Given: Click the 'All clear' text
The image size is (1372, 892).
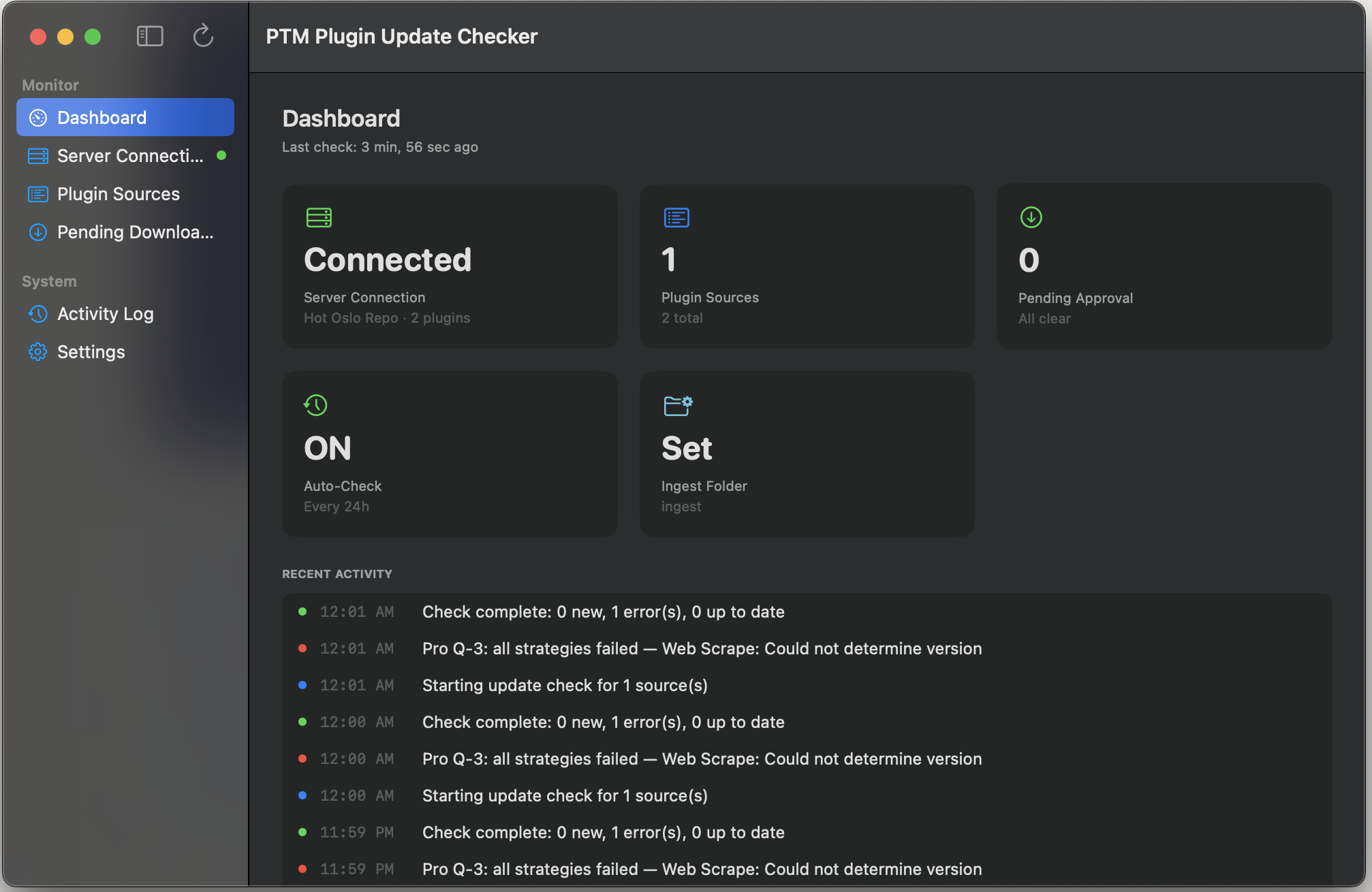Looking at the screenshot, I should (x=1044, y=319).
